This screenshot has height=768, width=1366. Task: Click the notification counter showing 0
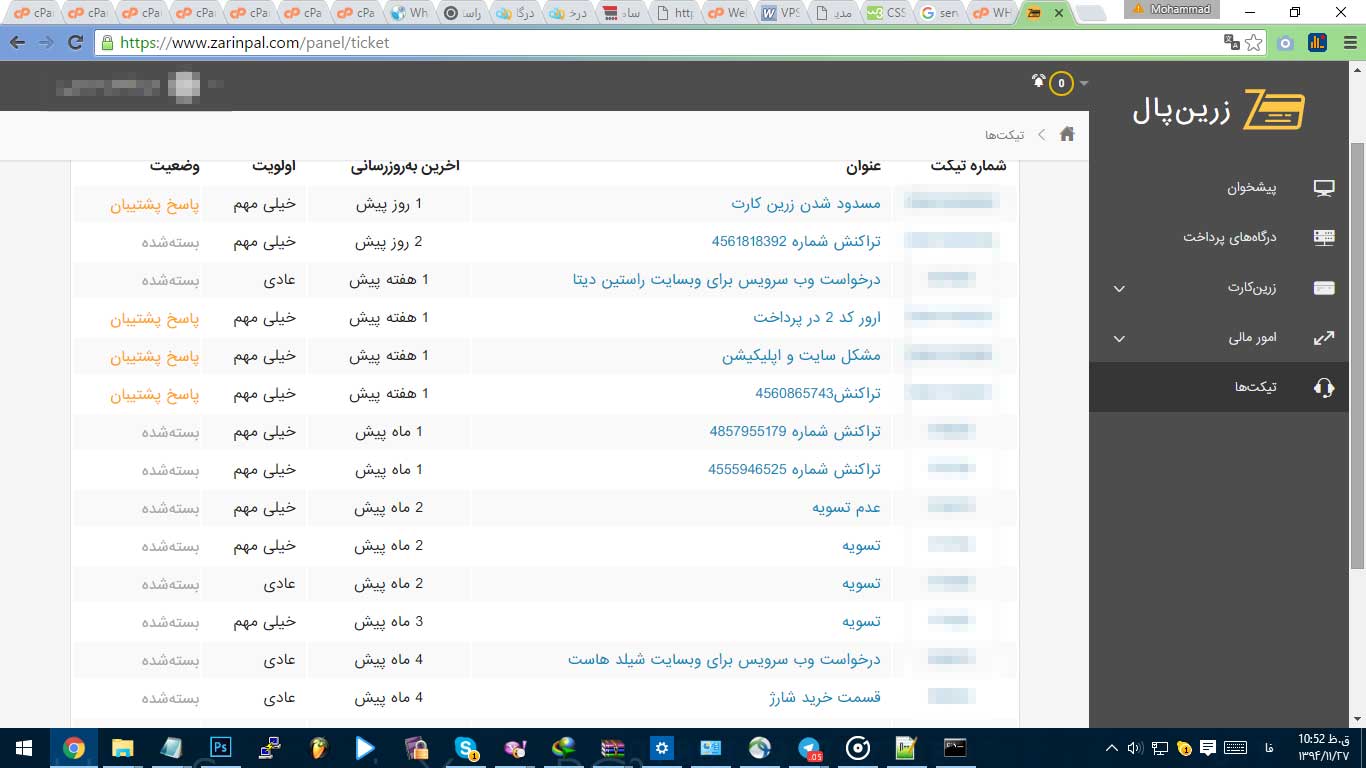1061,83
